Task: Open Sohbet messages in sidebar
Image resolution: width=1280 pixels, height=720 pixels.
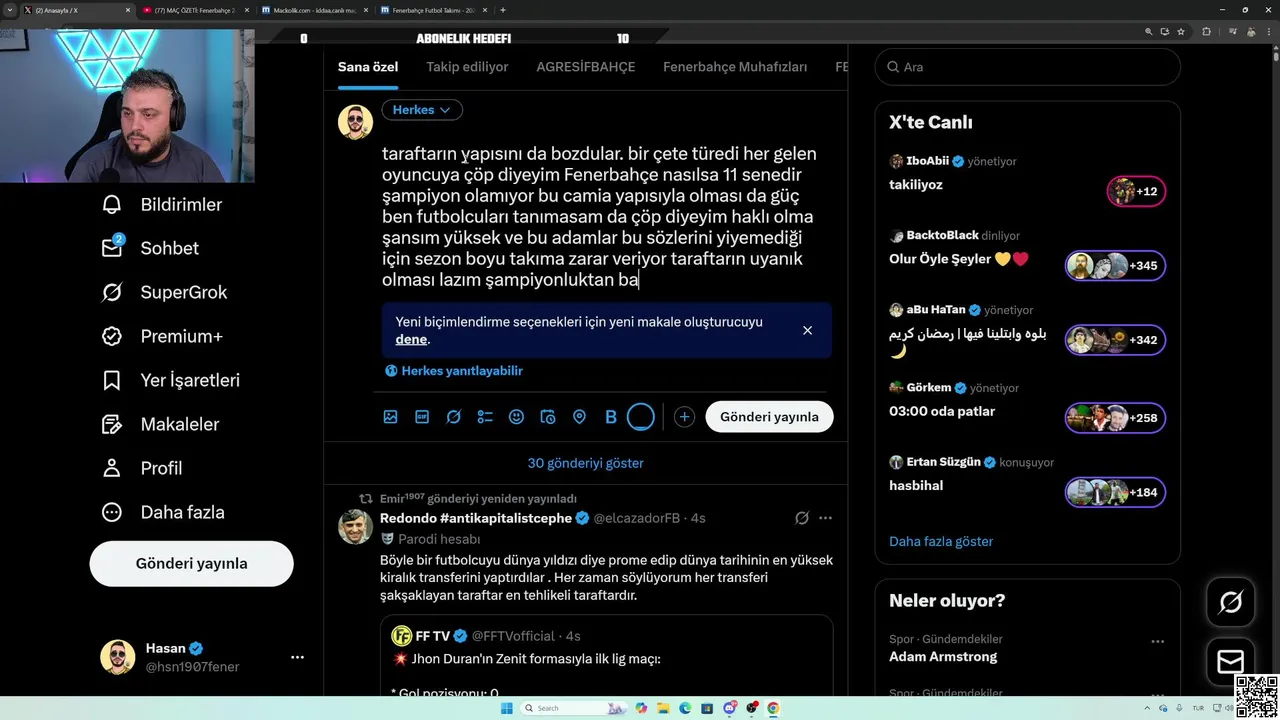Action: [150, 248]
